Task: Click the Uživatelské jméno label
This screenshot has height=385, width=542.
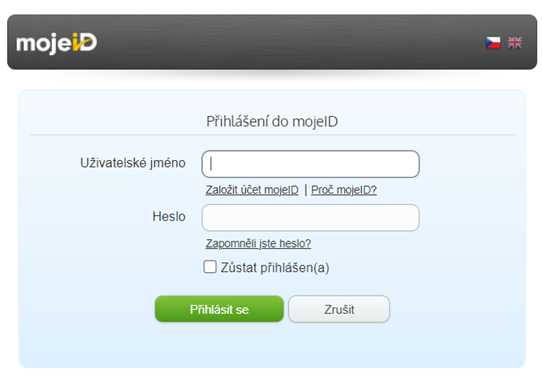Action: click(133, 163)
